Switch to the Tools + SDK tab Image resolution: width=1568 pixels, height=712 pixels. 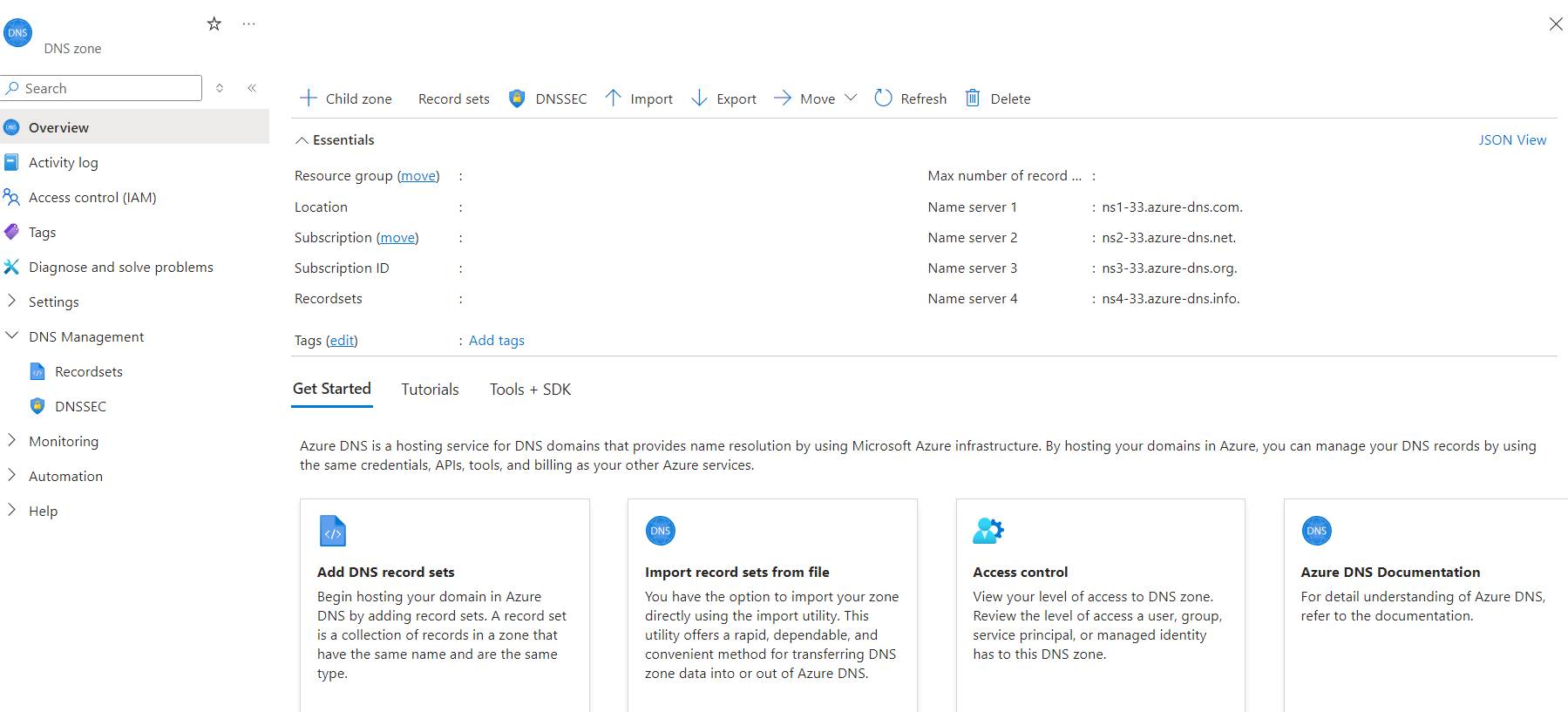[530, 390]
